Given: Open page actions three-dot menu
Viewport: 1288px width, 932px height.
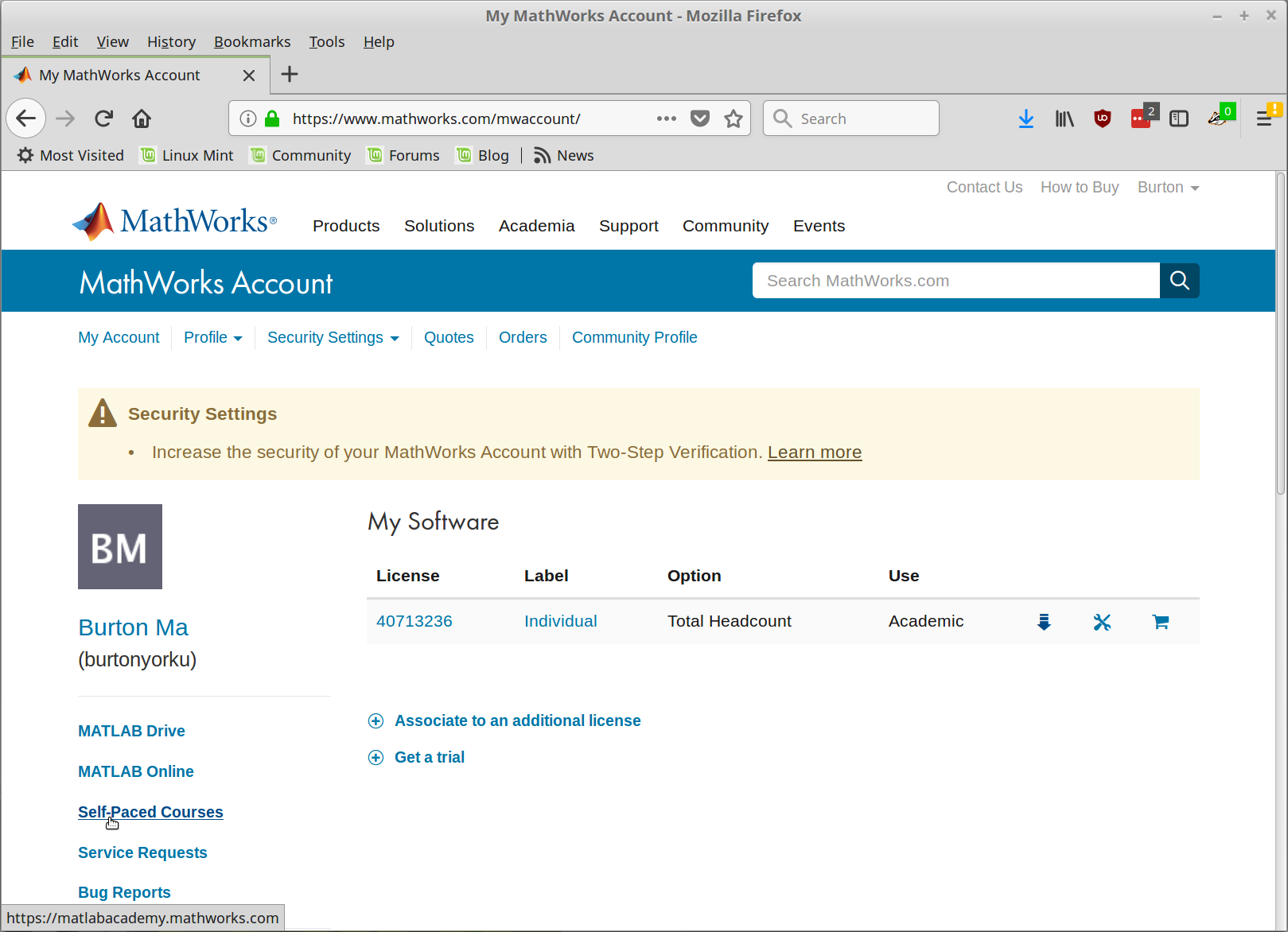Looking at the screenshot, I should pyautogui.click(x=667, y=118).
